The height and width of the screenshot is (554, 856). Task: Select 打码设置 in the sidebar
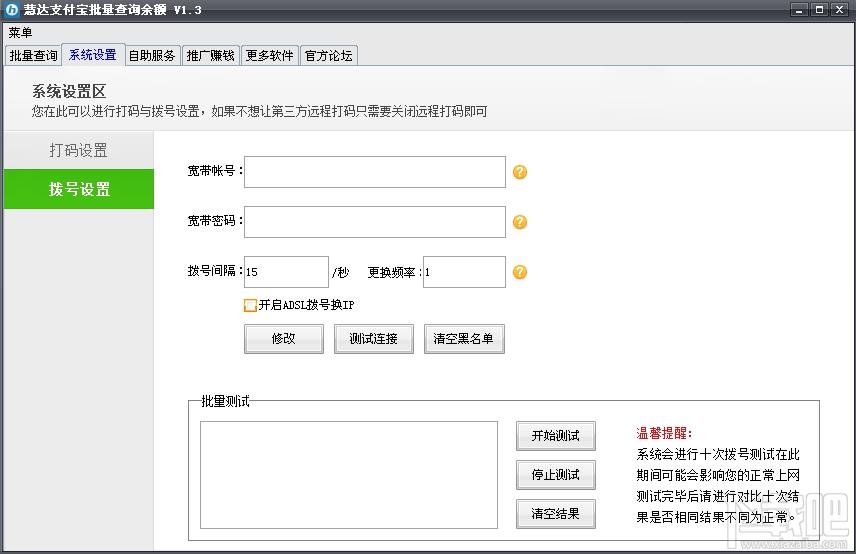79,150
